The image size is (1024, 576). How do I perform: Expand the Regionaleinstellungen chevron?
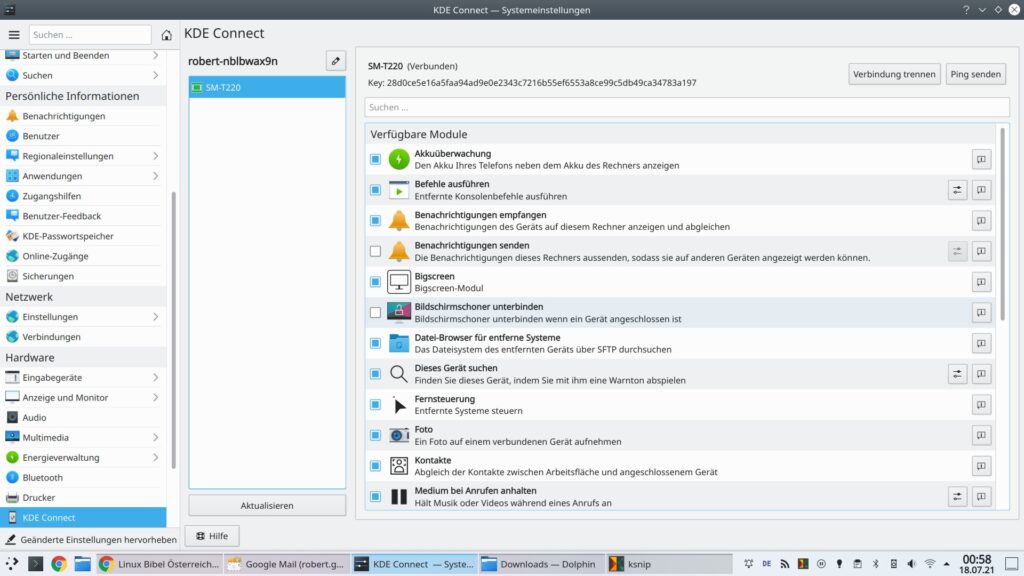(155, 156)
